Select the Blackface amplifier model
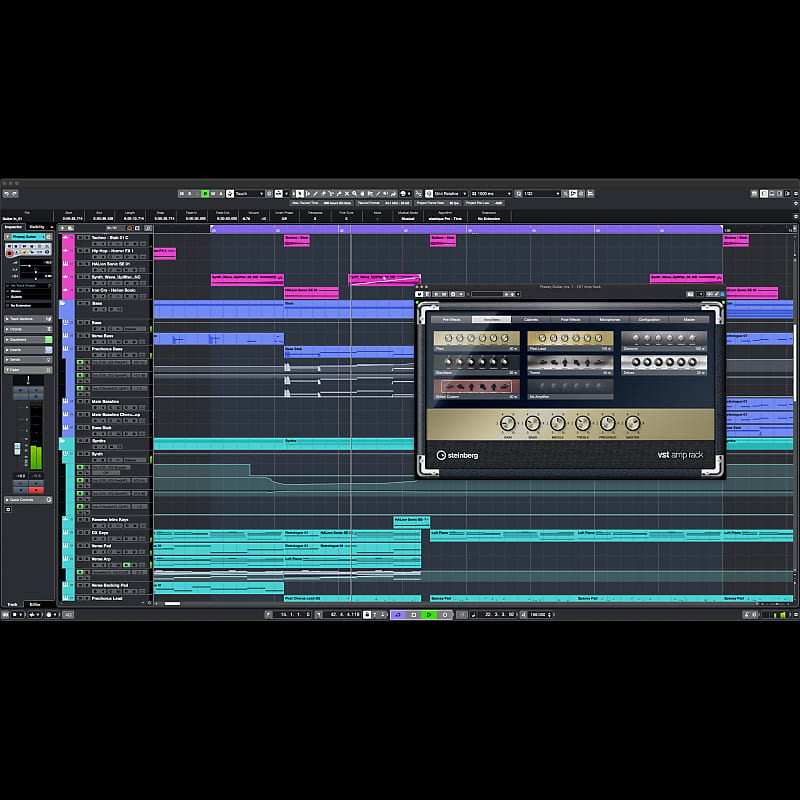Viewport: 800px width, 800px height. 477,365
